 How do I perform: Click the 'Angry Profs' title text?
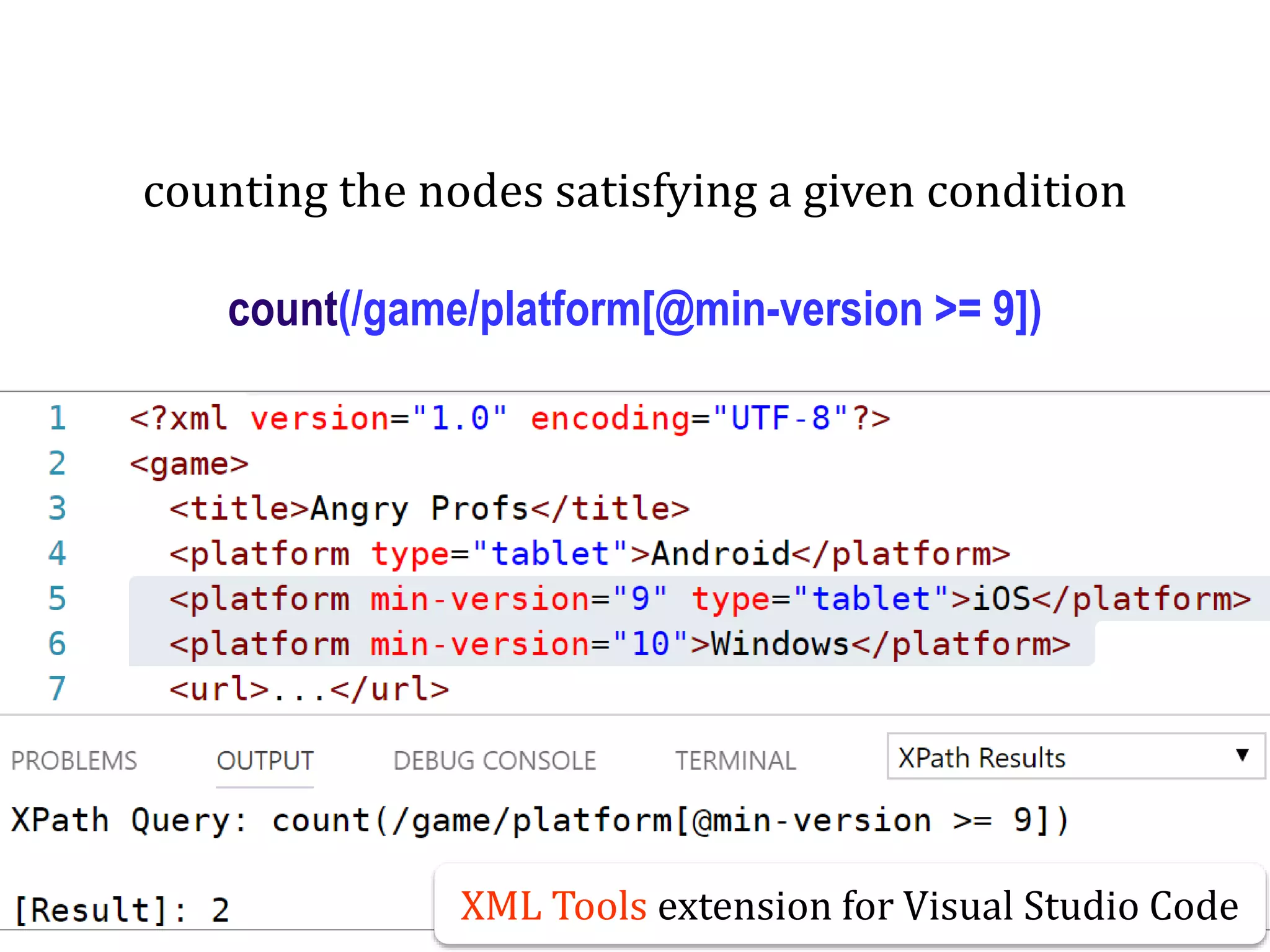point(419,509)
